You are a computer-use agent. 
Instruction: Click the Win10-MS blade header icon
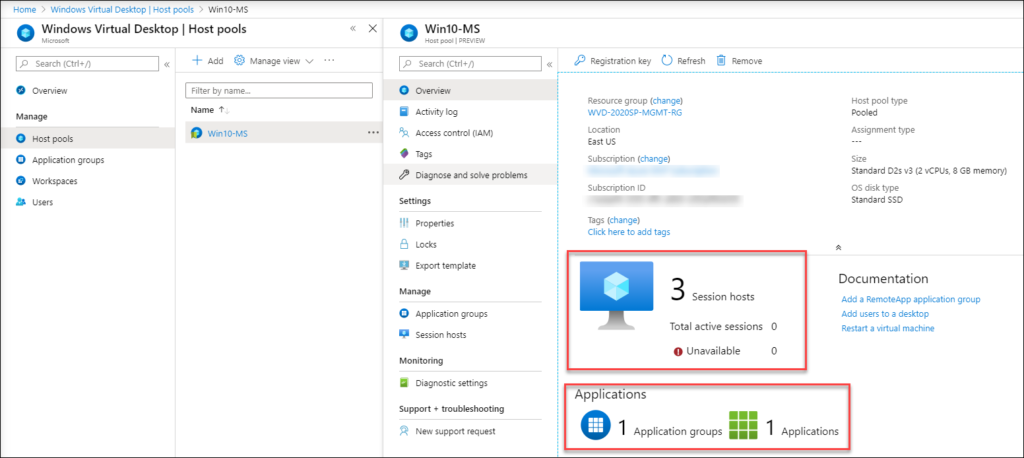tap(409, 33)
